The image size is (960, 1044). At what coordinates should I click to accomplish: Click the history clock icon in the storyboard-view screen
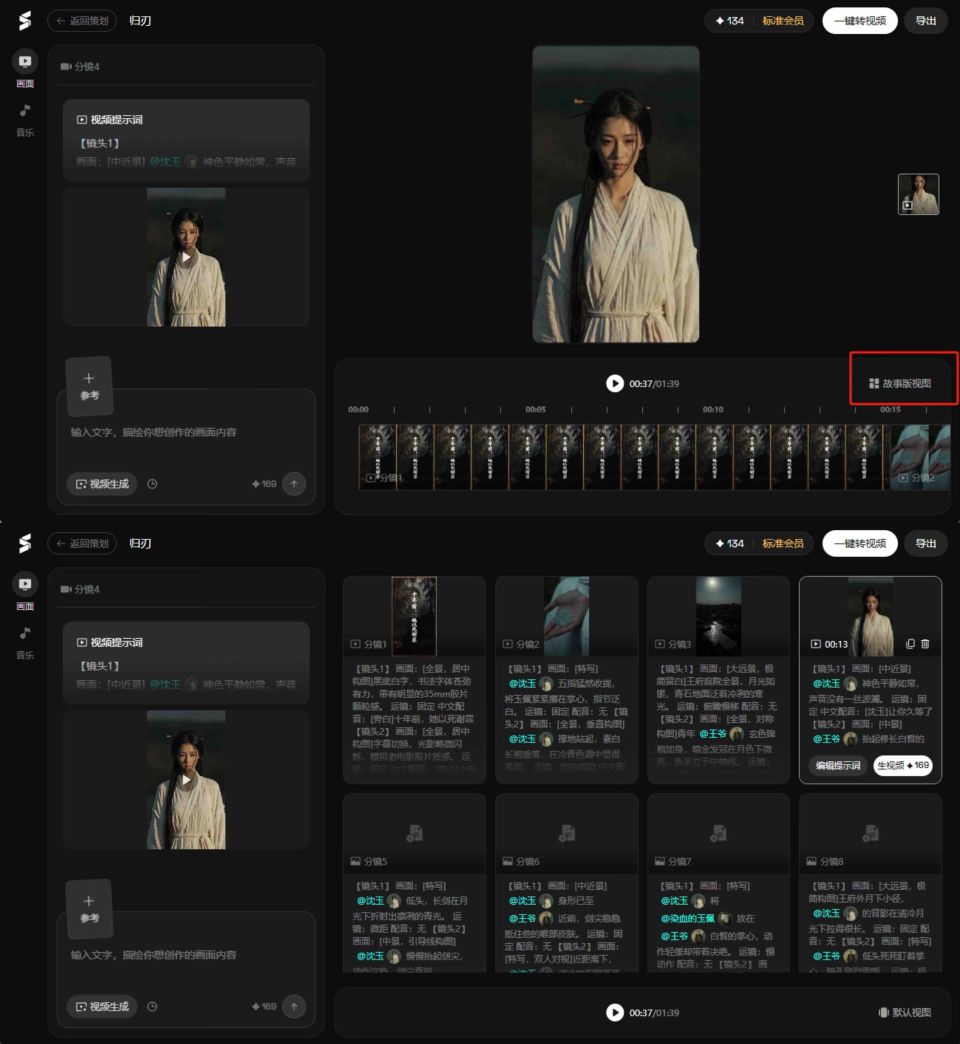152,1007
